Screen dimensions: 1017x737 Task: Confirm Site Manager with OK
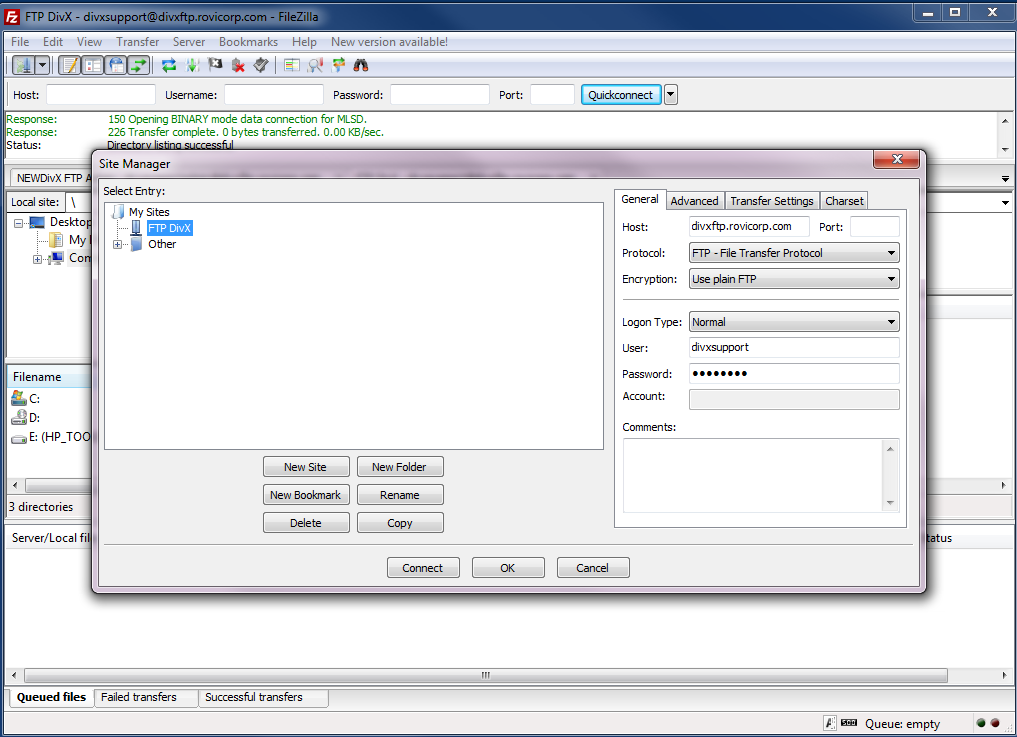tap(508, 568)
